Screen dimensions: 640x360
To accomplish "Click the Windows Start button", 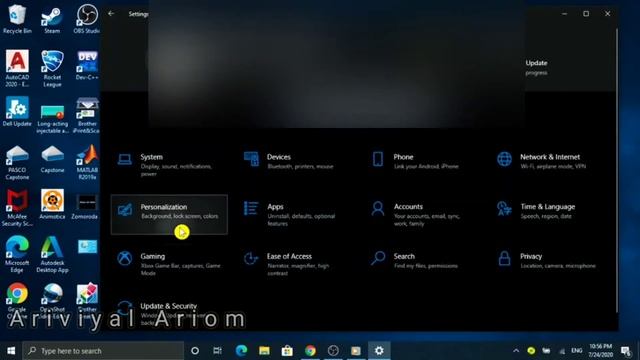I will point(11,351).
